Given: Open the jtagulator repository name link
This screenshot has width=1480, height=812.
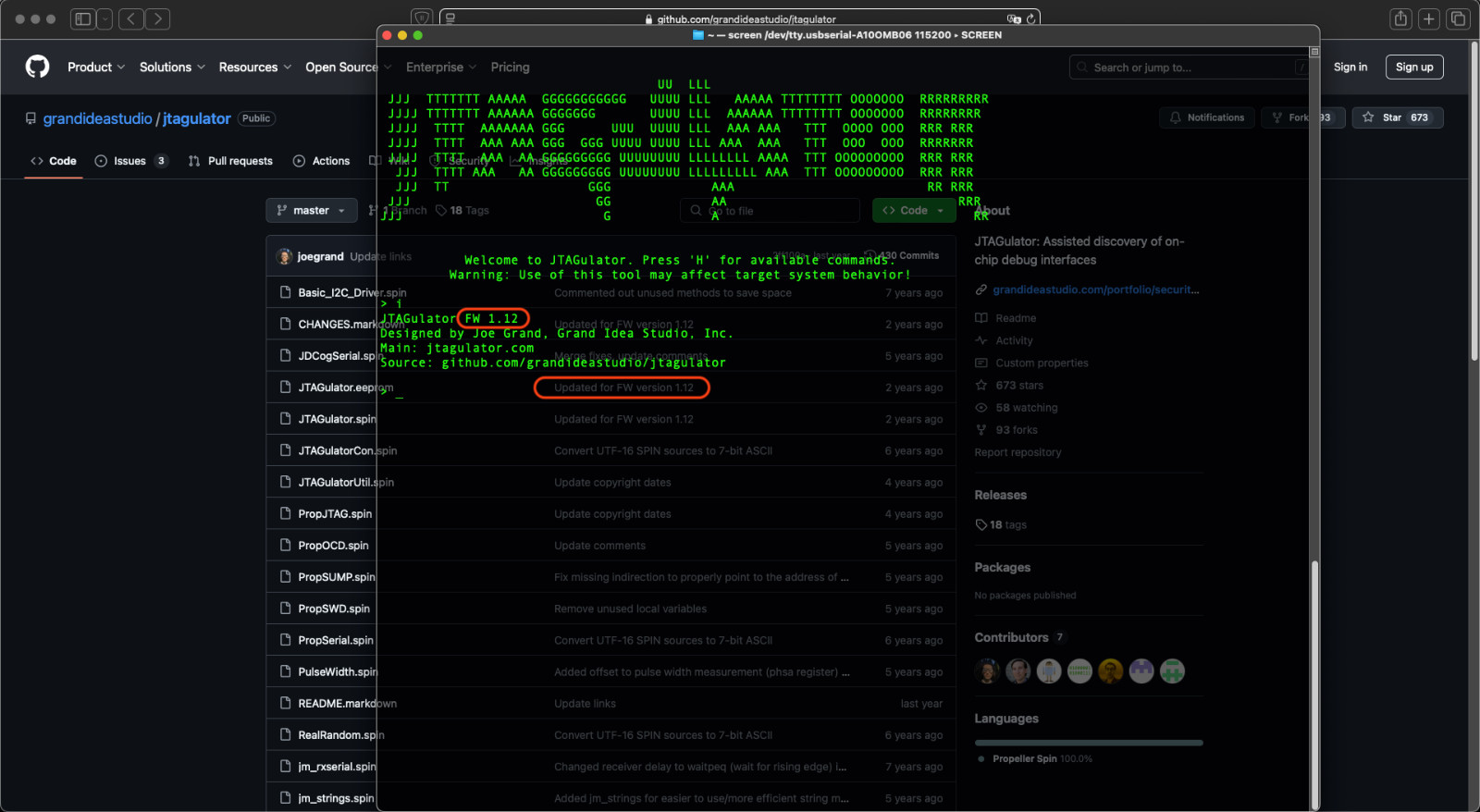Looking at the screenshot, I should (x=197, y=118).
